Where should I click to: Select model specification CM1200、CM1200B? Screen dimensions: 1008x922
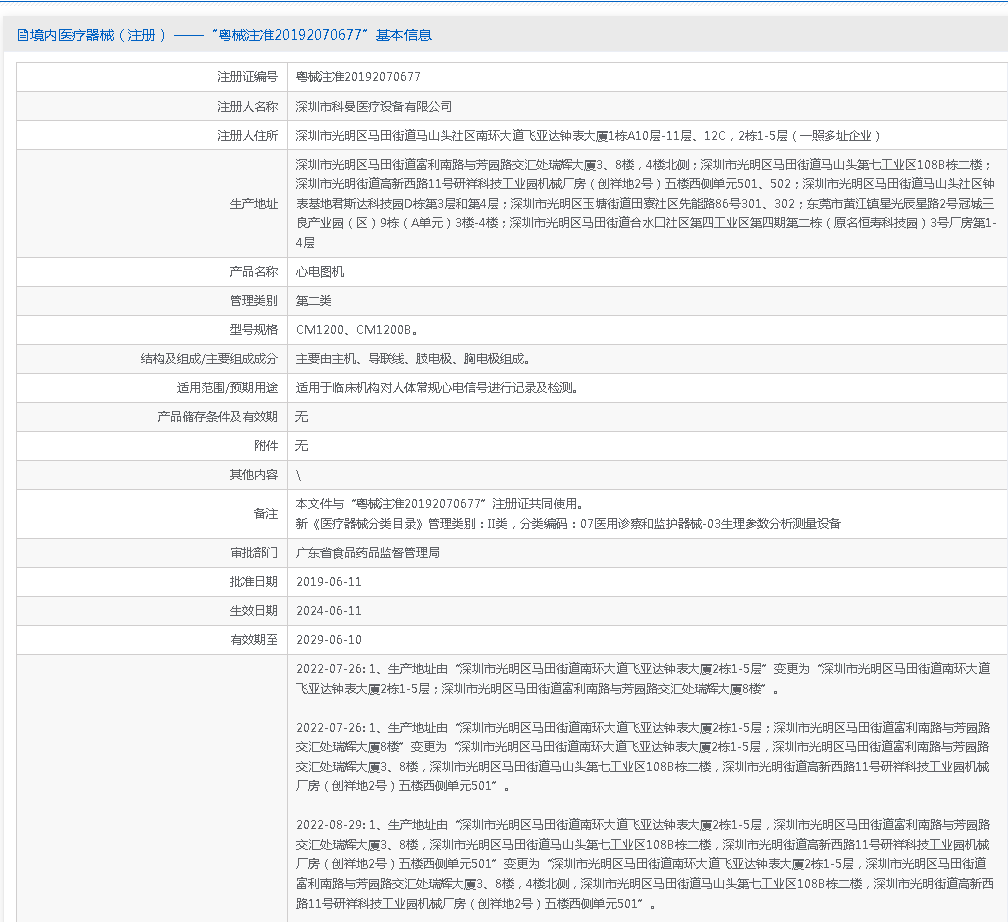[356, 330]
